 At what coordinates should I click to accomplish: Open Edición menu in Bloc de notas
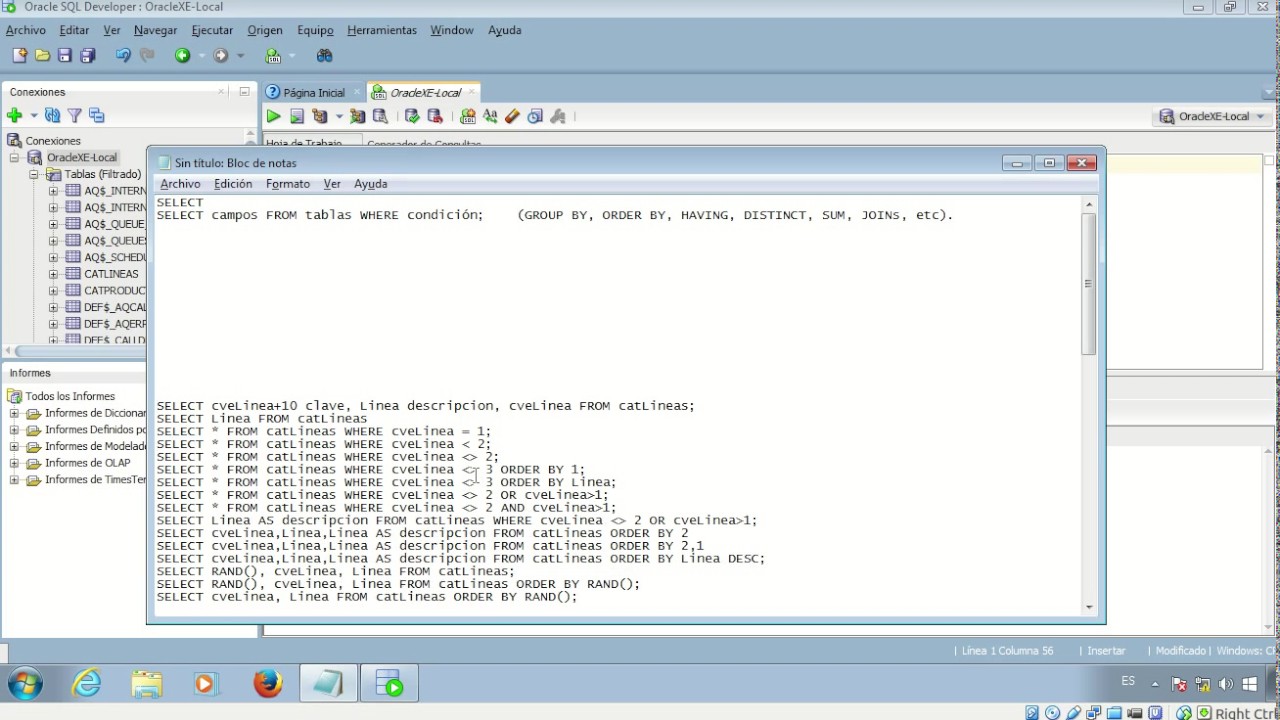click(233, 184)
